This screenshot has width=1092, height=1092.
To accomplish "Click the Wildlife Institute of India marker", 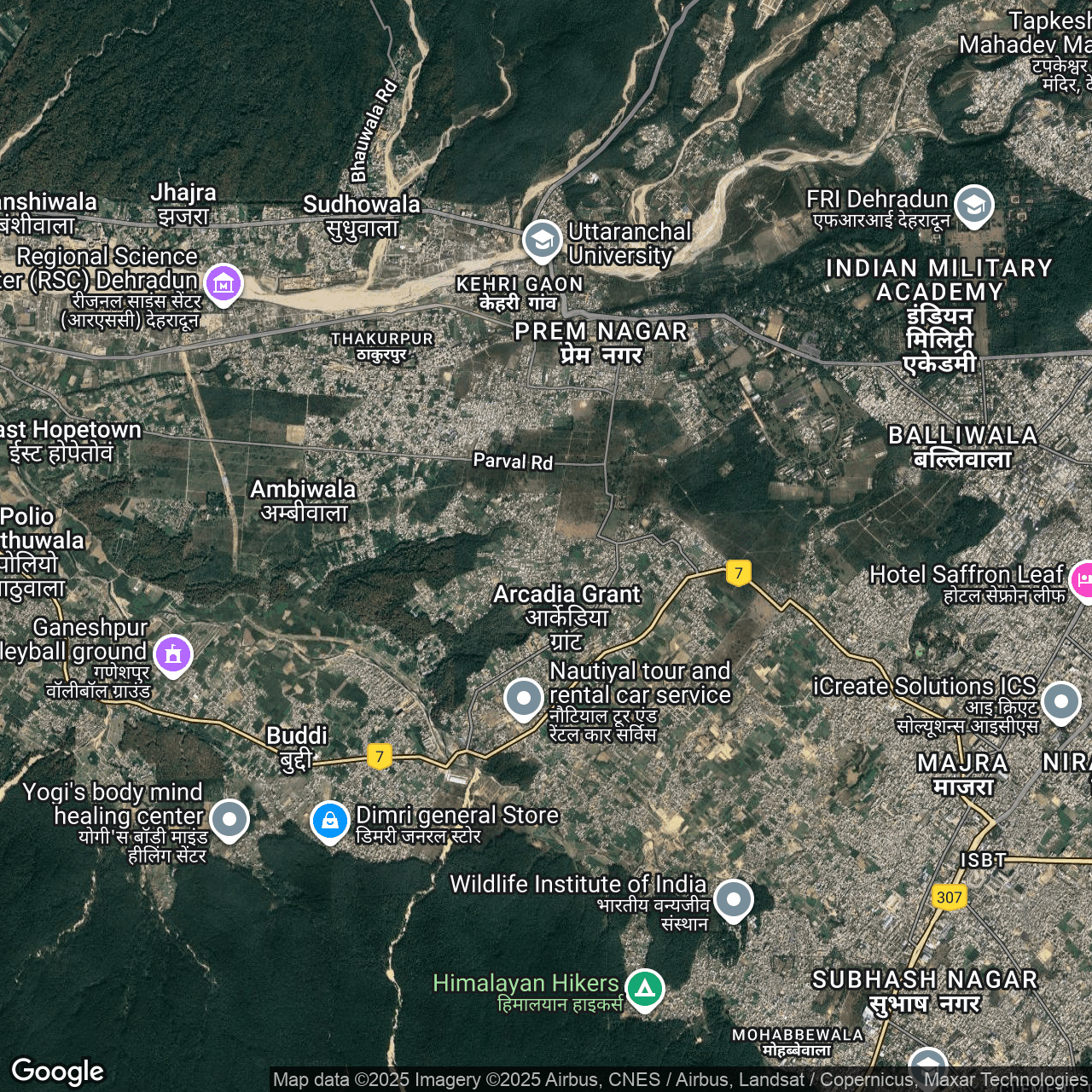I will point(733,899).
